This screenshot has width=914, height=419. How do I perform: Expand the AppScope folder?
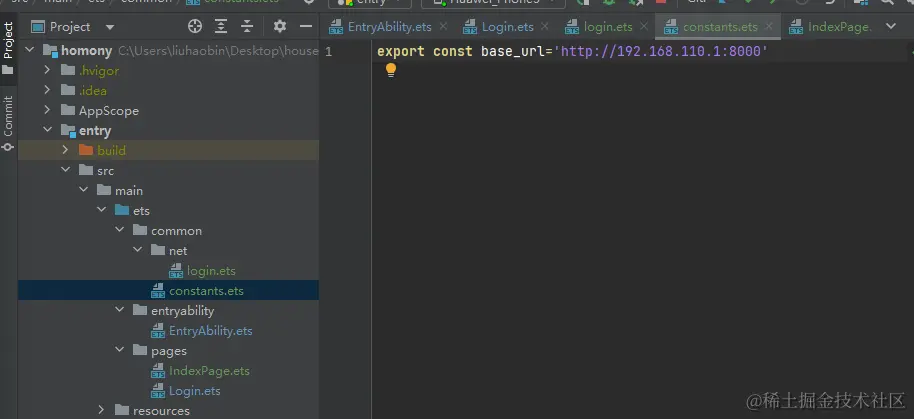click(48, 110)
